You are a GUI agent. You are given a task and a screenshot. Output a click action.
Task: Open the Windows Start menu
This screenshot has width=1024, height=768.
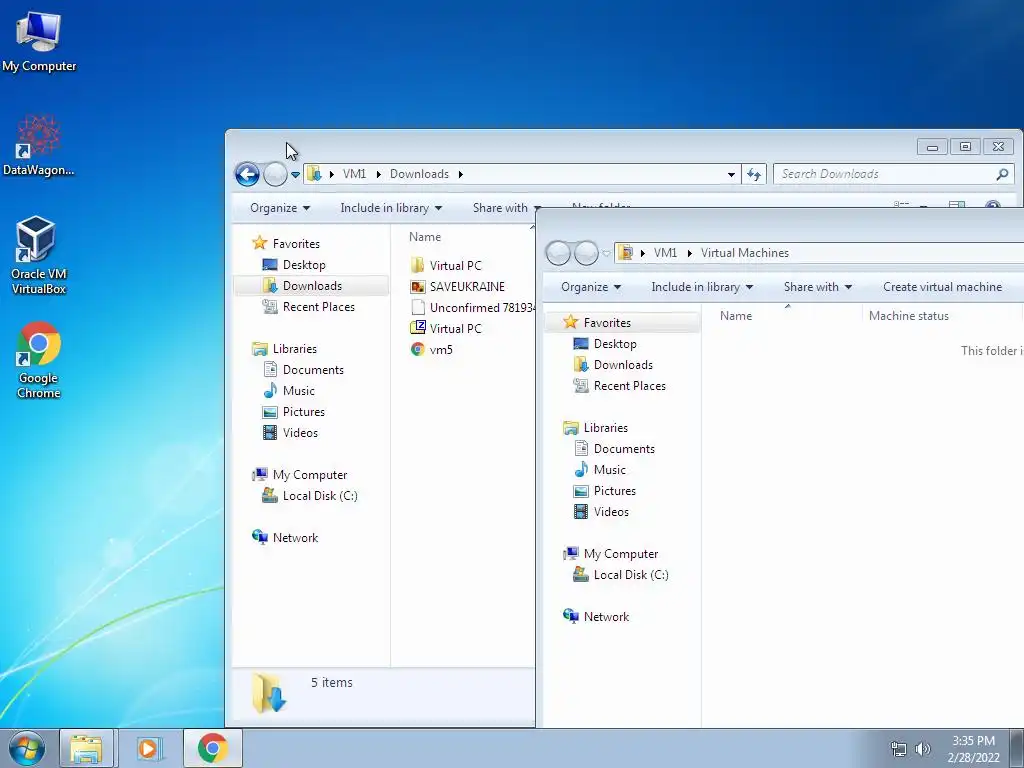(x=27, y=748)
